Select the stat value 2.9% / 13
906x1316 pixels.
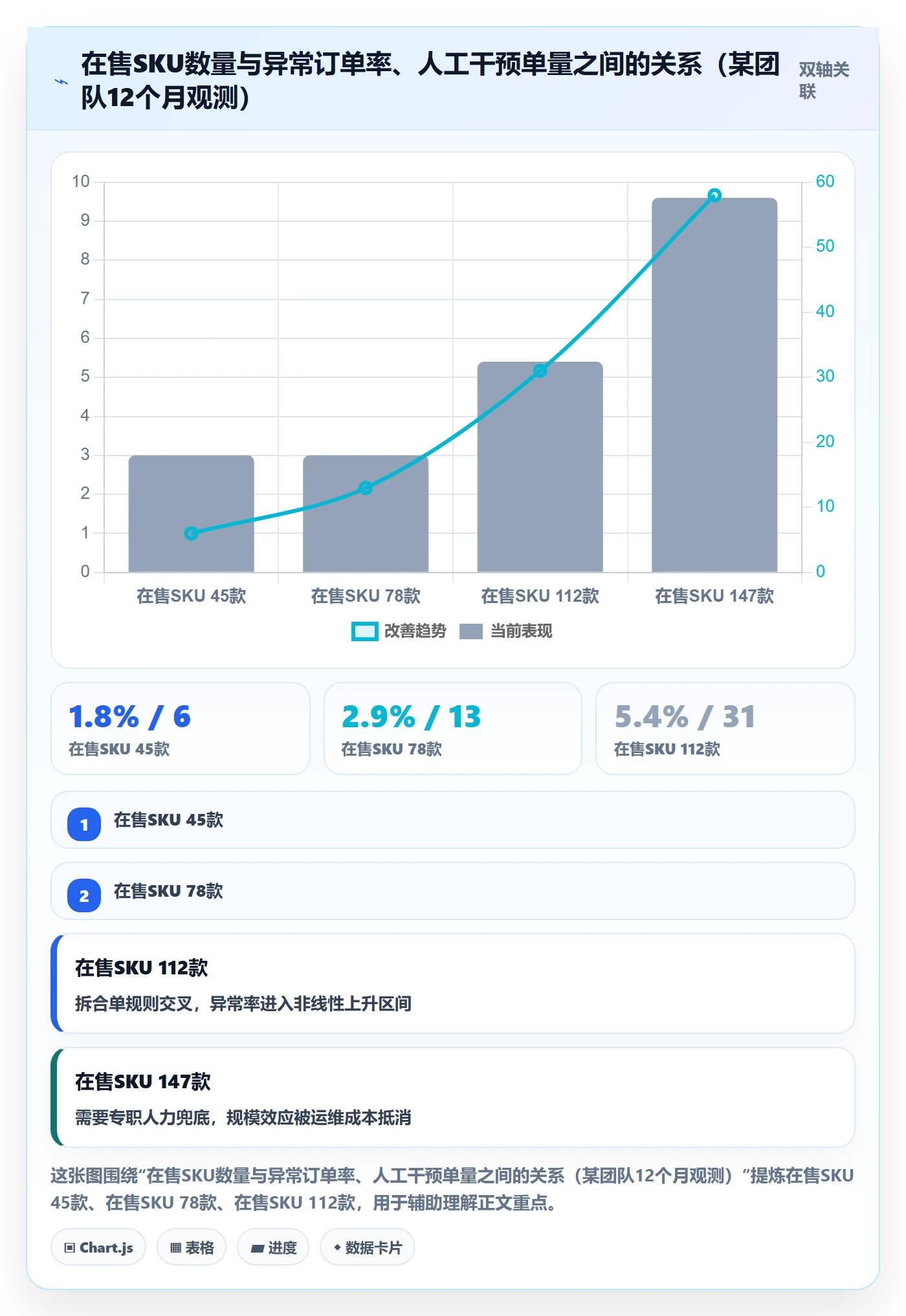tap(412, 717)
